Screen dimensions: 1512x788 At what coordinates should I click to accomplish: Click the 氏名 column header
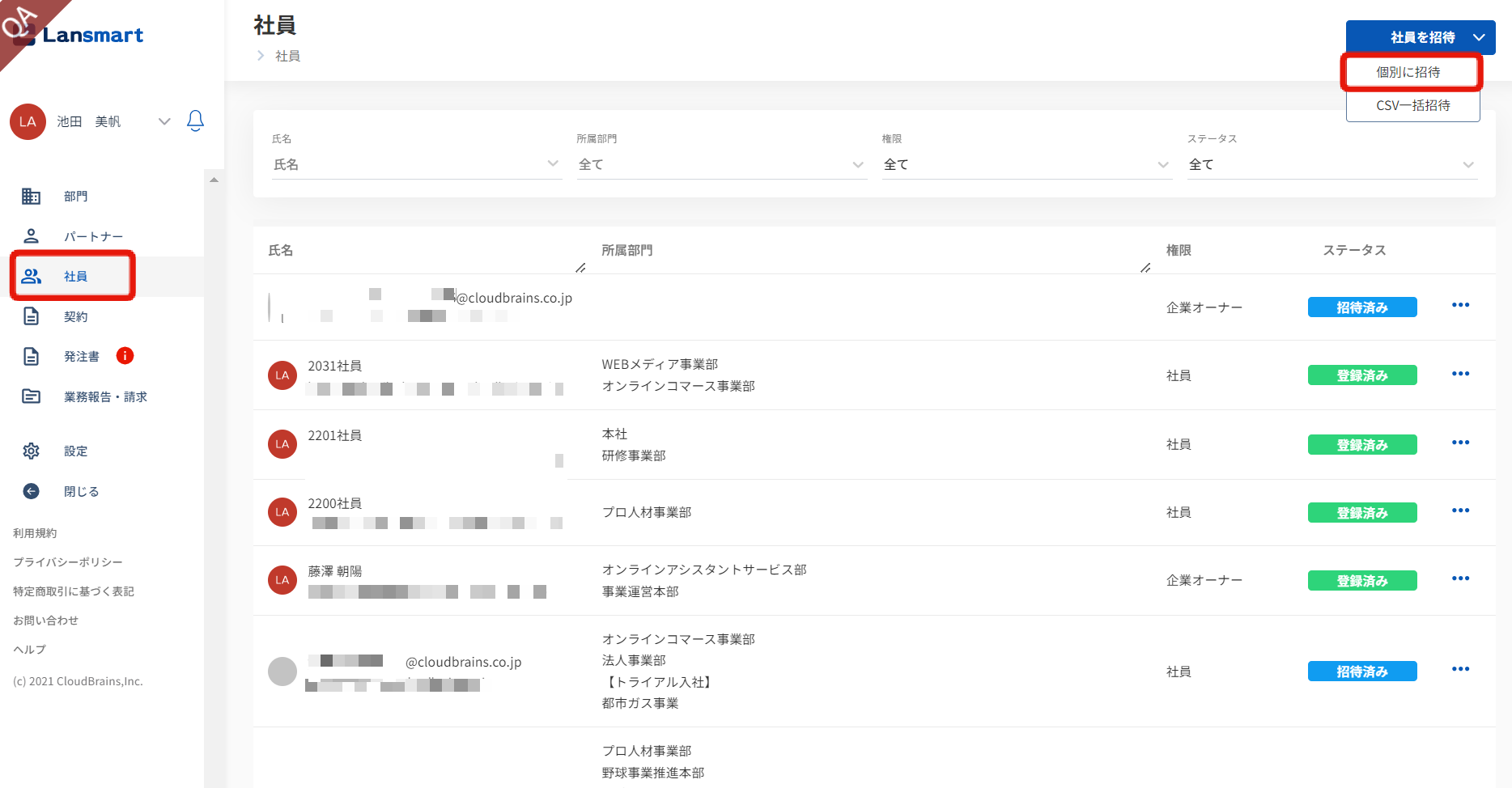[x=281, y=250]
